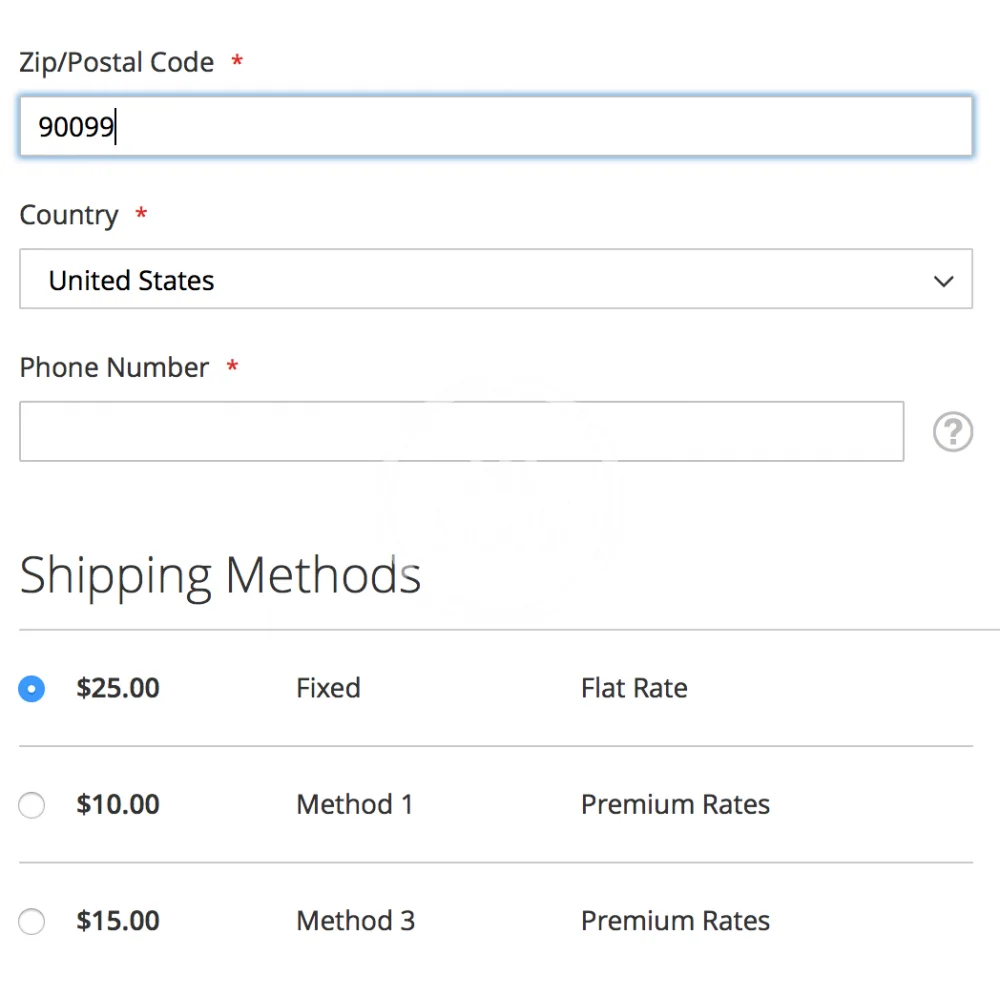The image size is (1000, 1000).
Task: Click the $10.00 shipping price
Action: tap(118, 804)
